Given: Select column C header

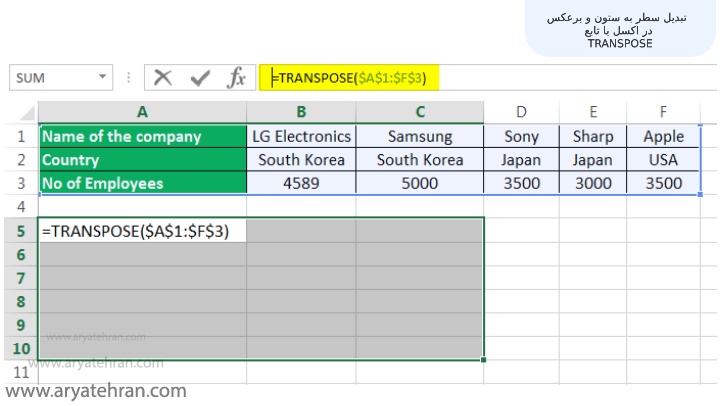Looking at the screenshot, I should tap(420, 111).
